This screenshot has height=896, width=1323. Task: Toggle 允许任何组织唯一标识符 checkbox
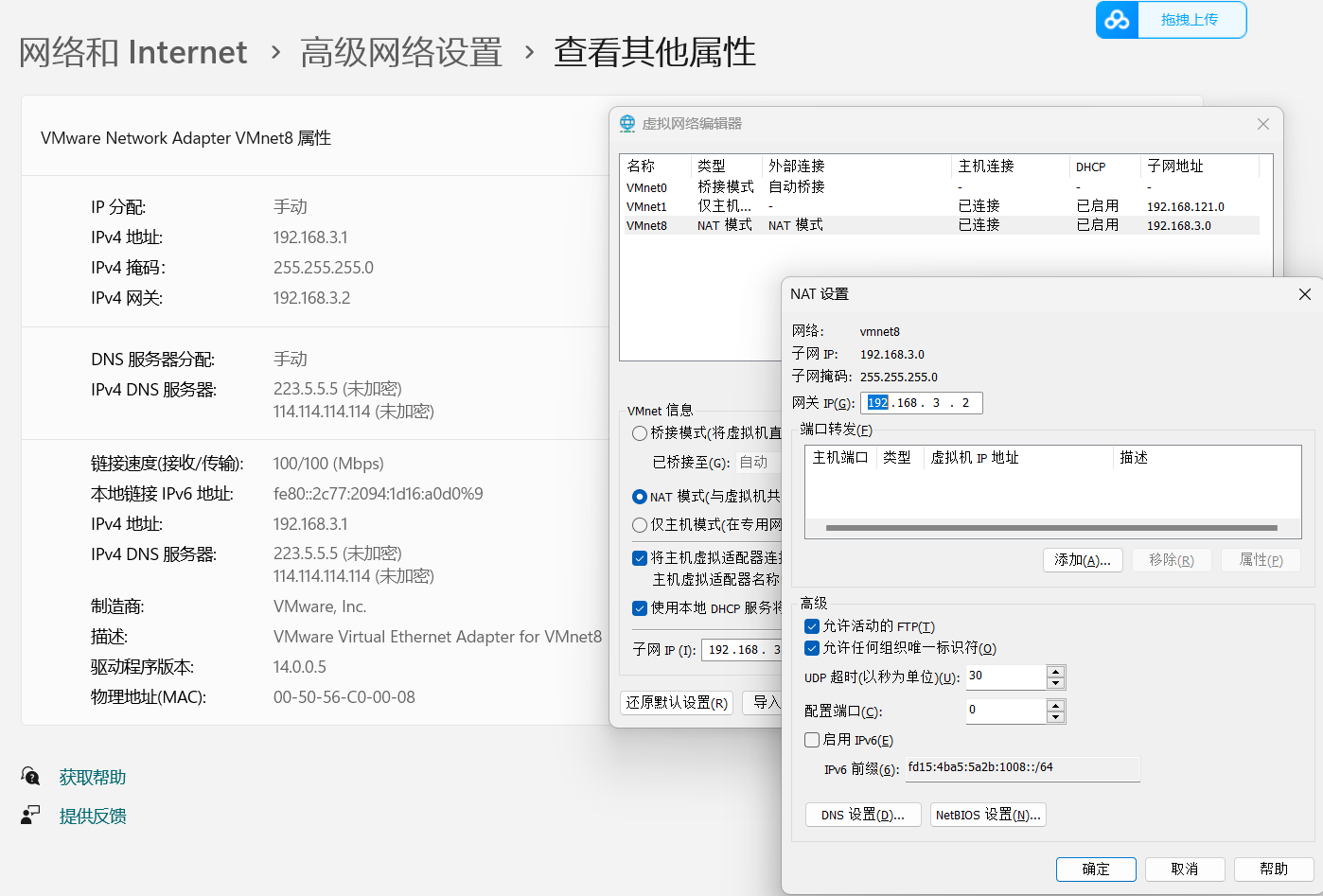pyautogui.click(x=812, y=648)
